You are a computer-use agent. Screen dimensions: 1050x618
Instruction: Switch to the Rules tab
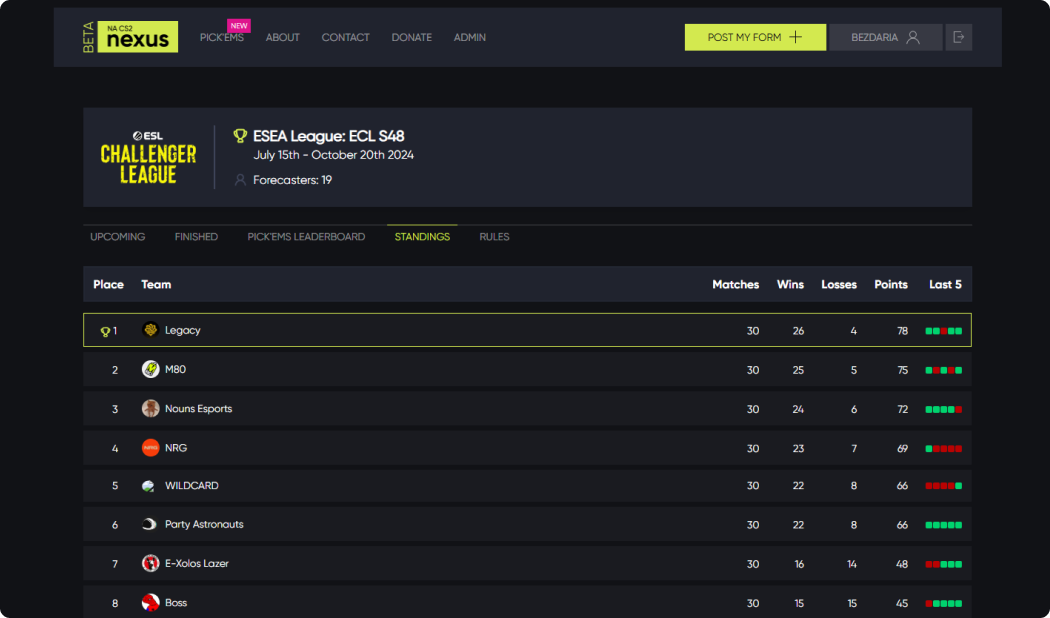494,237
